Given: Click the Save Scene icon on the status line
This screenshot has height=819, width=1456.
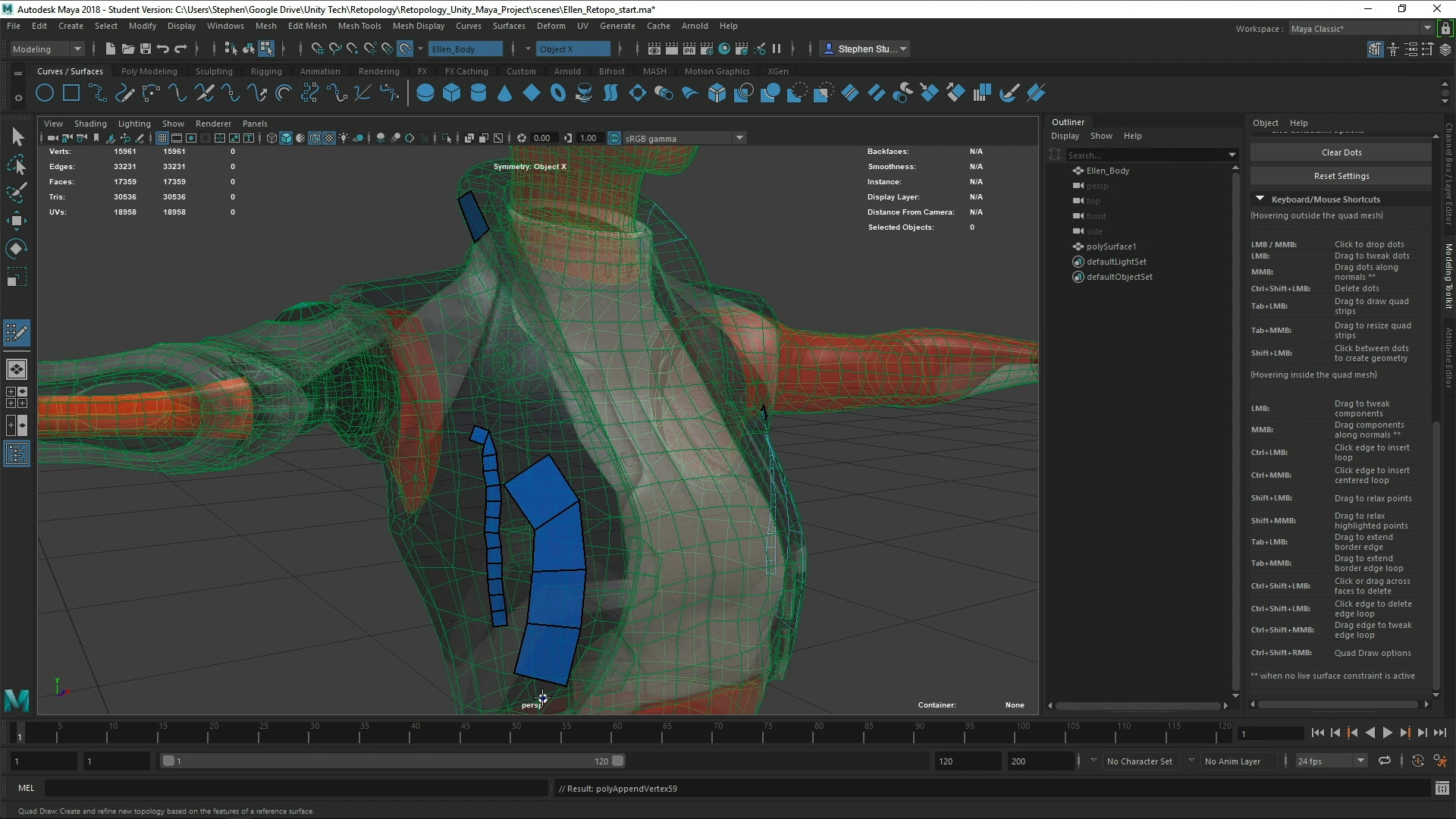Looking at the screenshot, I should click(146, 49).
